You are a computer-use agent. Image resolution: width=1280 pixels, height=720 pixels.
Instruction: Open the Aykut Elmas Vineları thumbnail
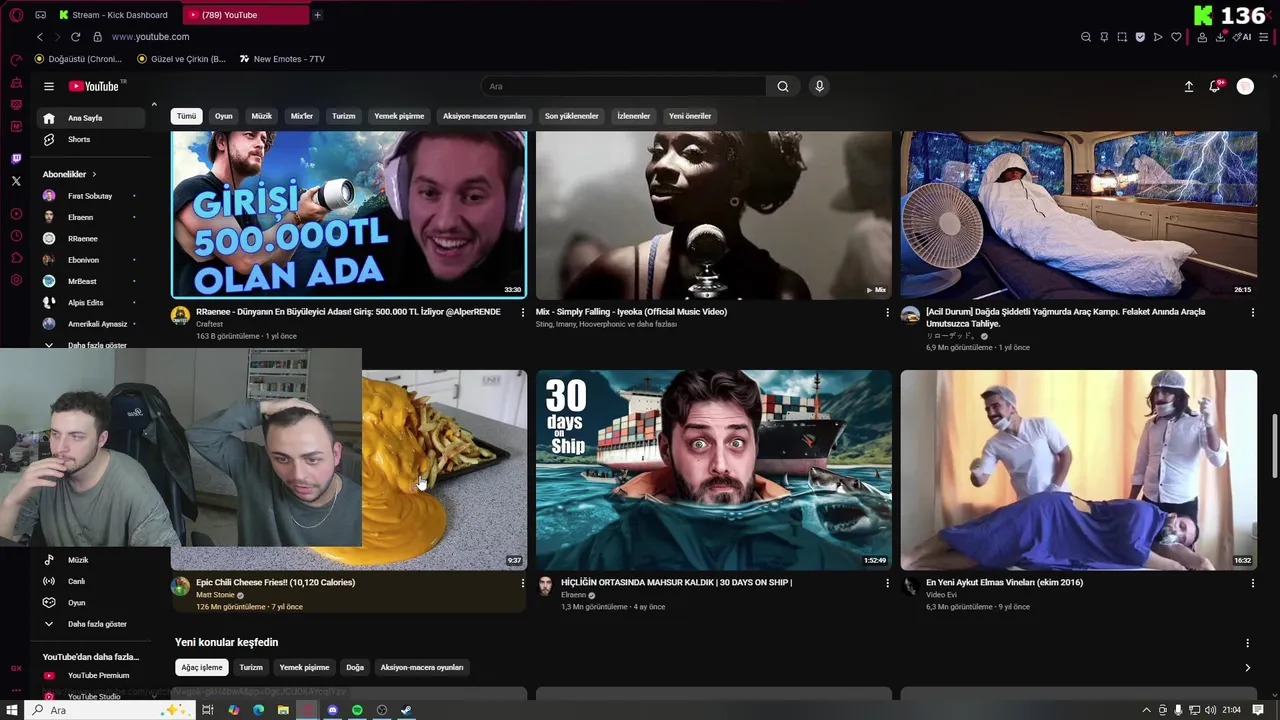point(1078,470)
